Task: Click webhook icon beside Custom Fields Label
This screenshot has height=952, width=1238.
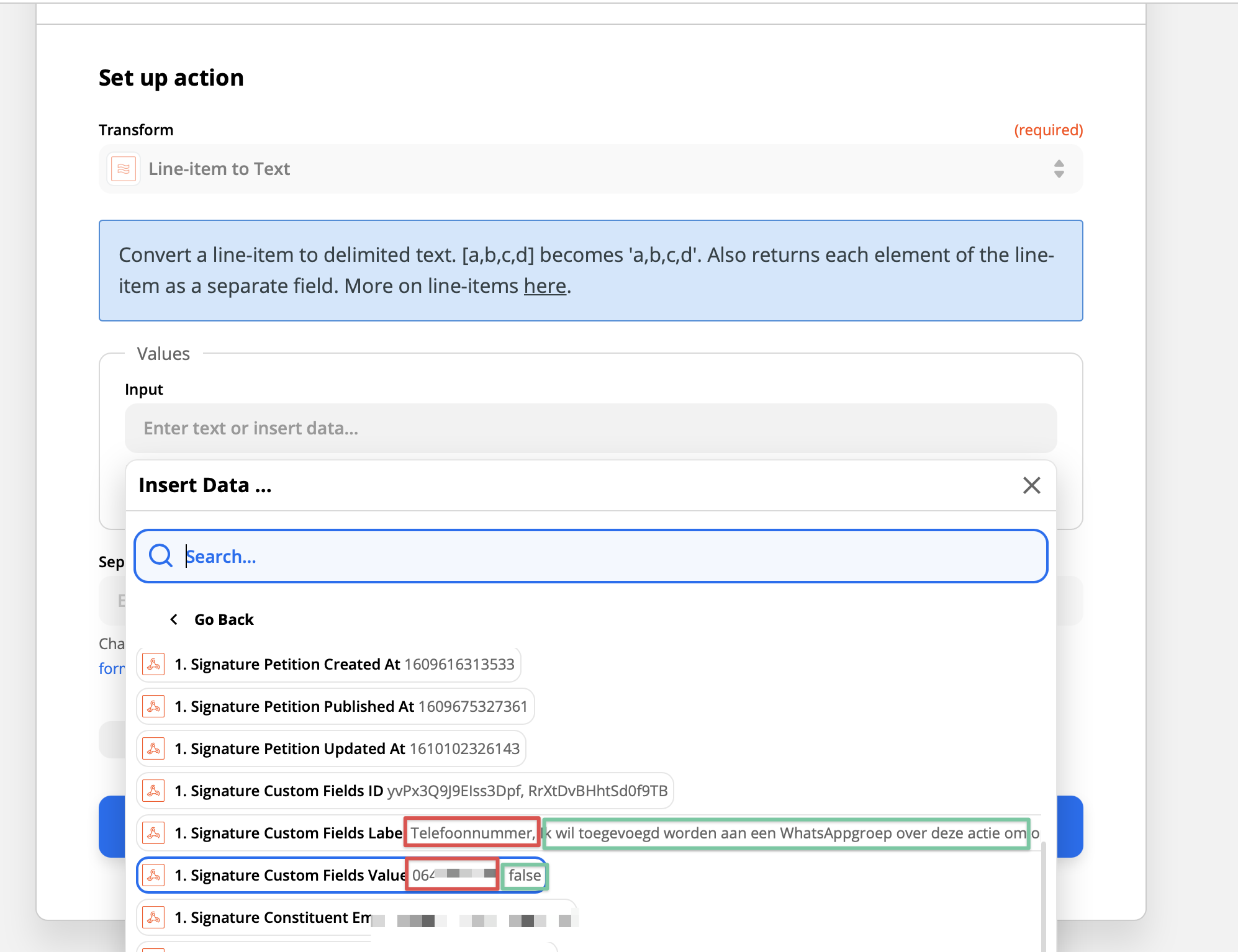Action: pos(153,833)
